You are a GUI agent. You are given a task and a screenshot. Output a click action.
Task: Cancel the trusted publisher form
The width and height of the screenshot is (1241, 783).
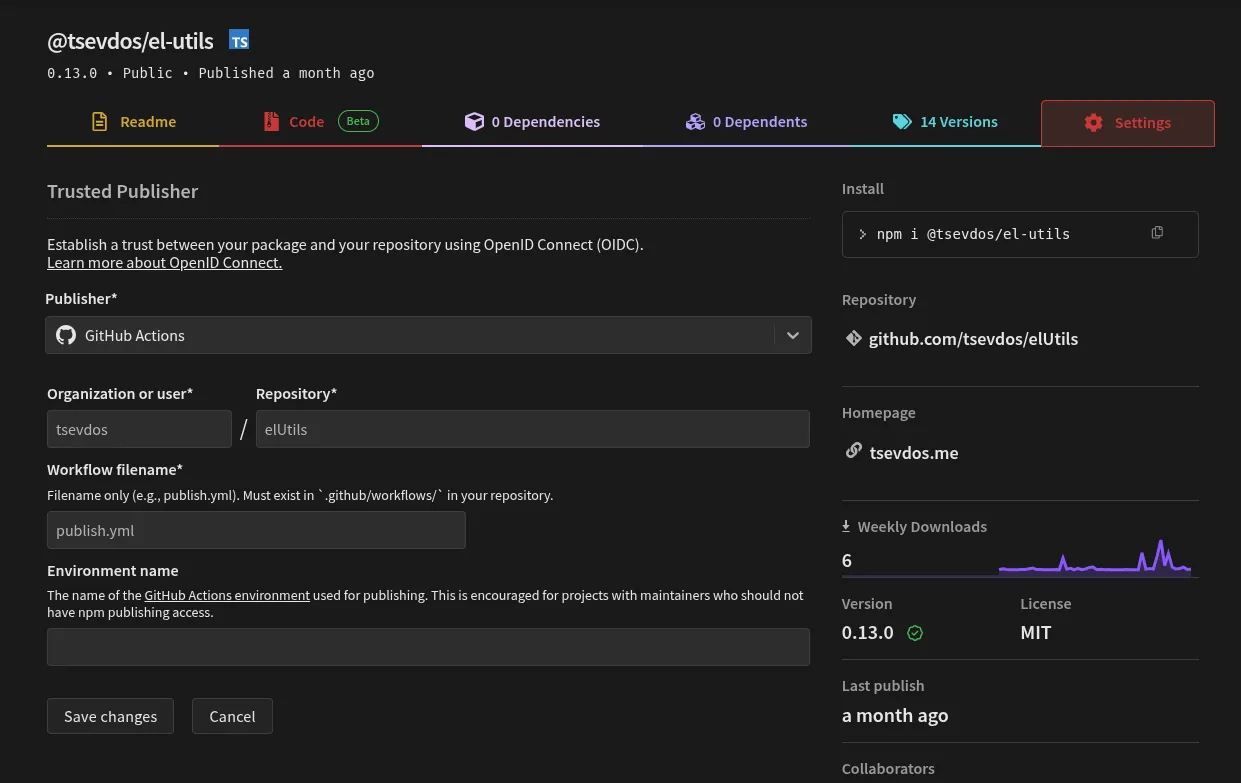232,716
